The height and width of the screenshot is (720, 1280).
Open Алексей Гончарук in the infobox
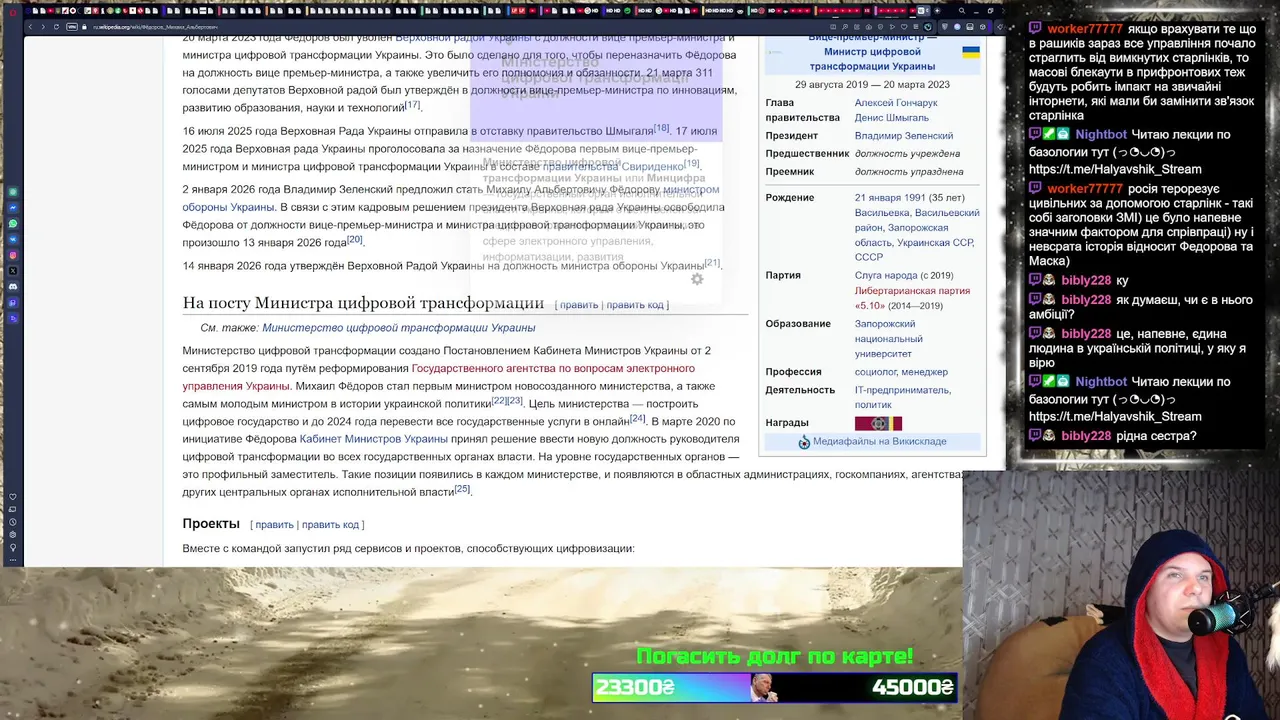click(x=896, y=103)
